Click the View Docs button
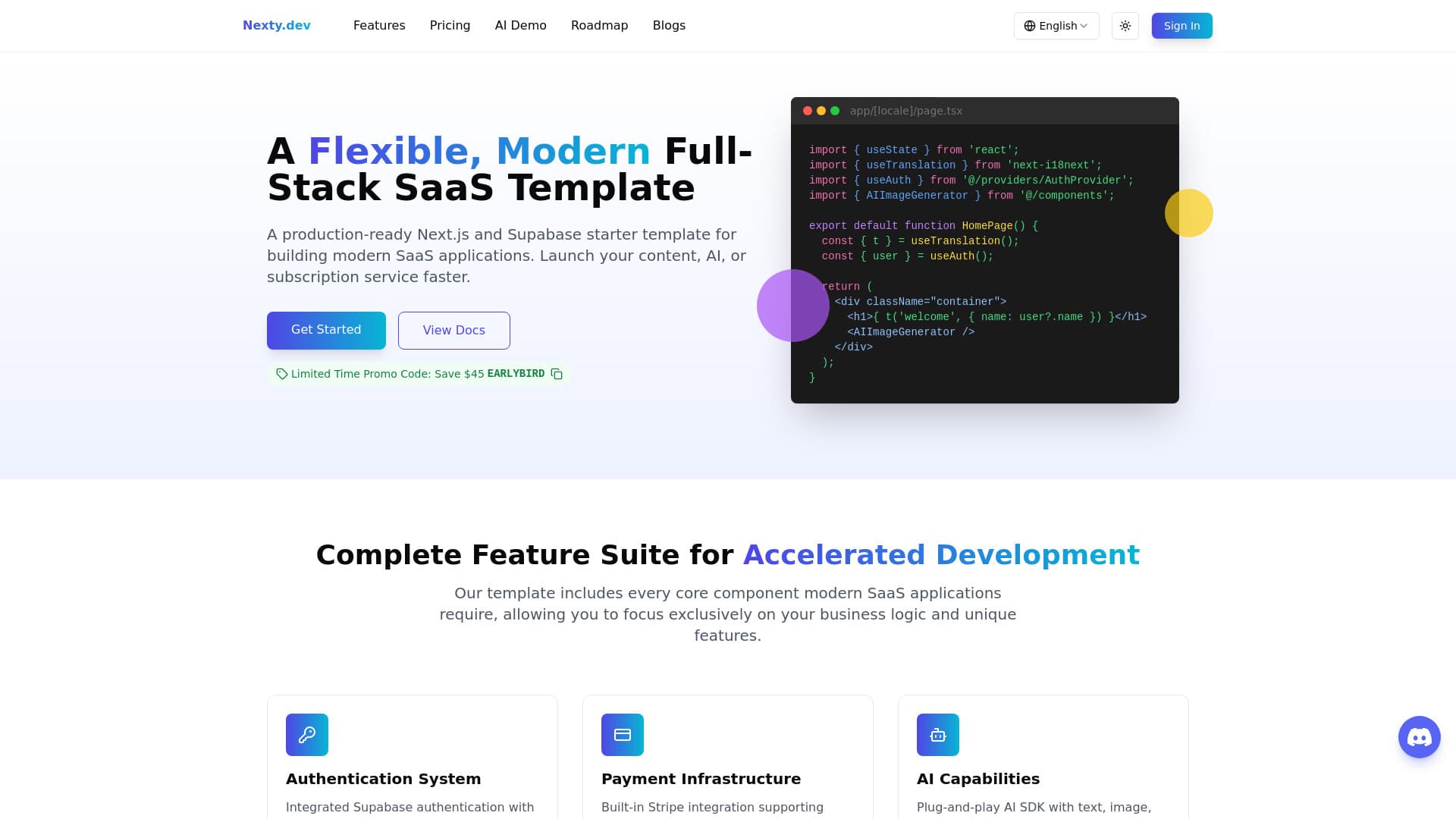Viewport: 1456px width, 819px height. pos(453,331)
